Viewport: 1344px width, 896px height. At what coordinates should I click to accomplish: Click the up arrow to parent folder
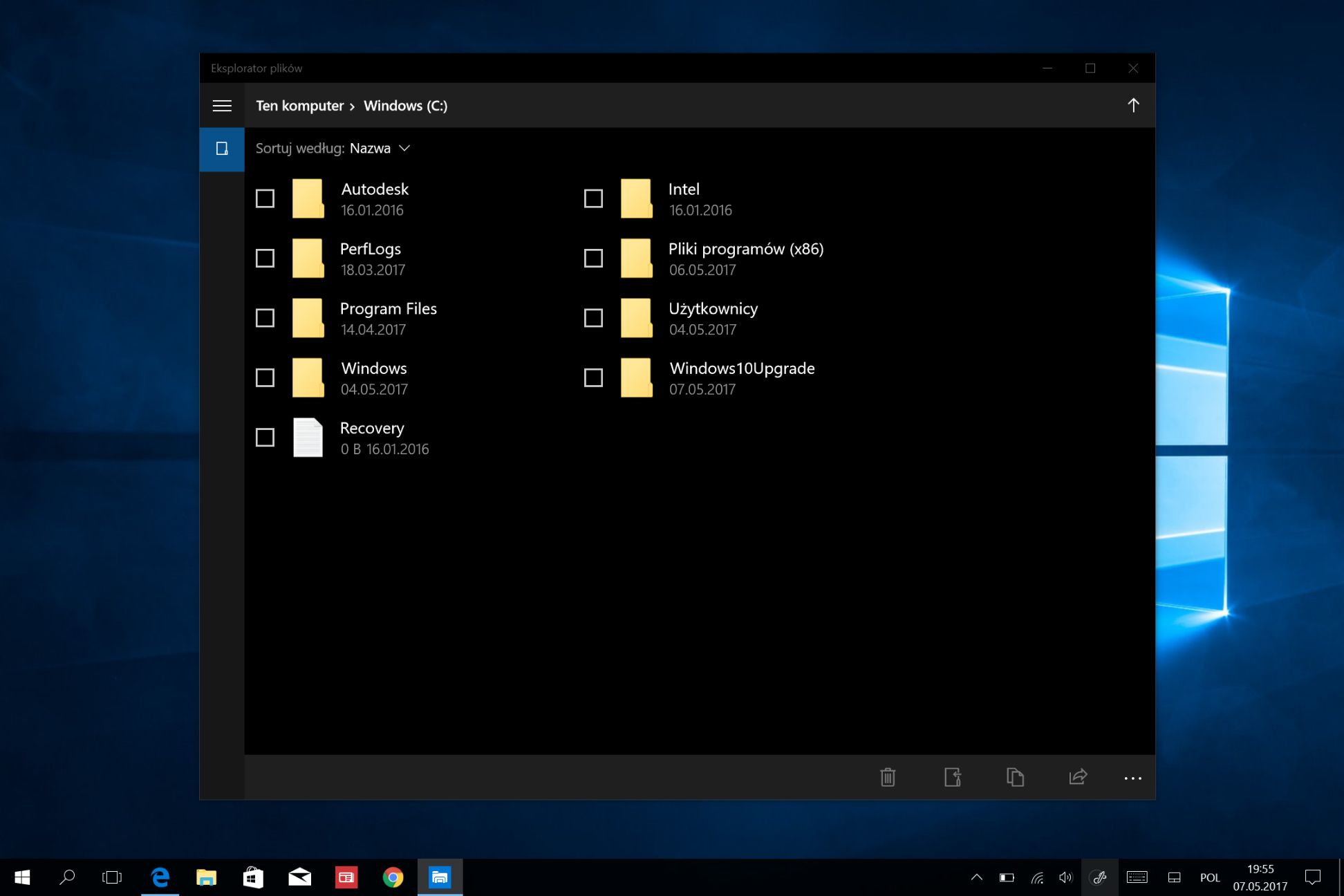pos(1133,105)
